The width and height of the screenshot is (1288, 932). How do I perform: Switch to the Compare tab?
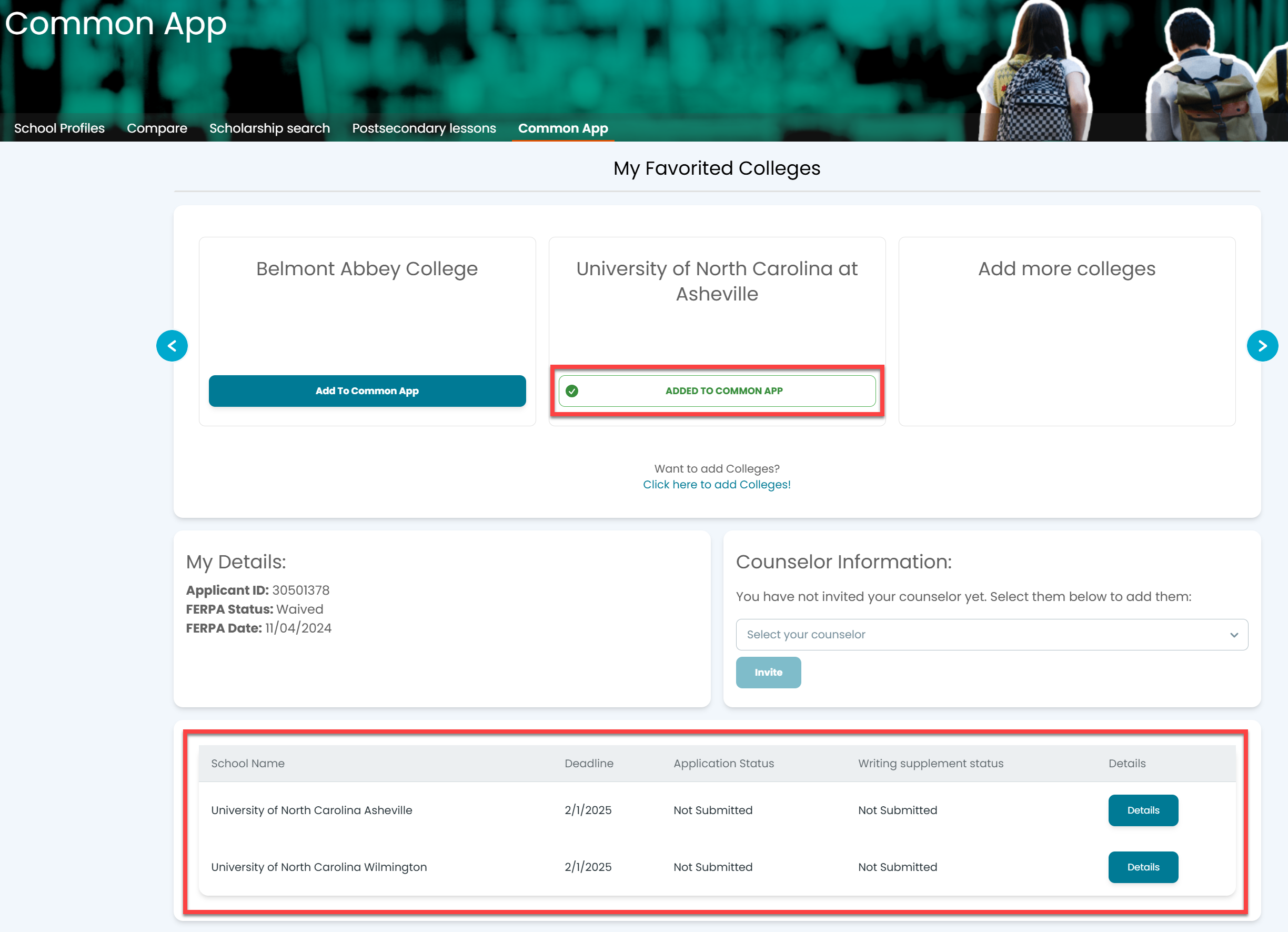pyautogui.click(x=157, y=128)
